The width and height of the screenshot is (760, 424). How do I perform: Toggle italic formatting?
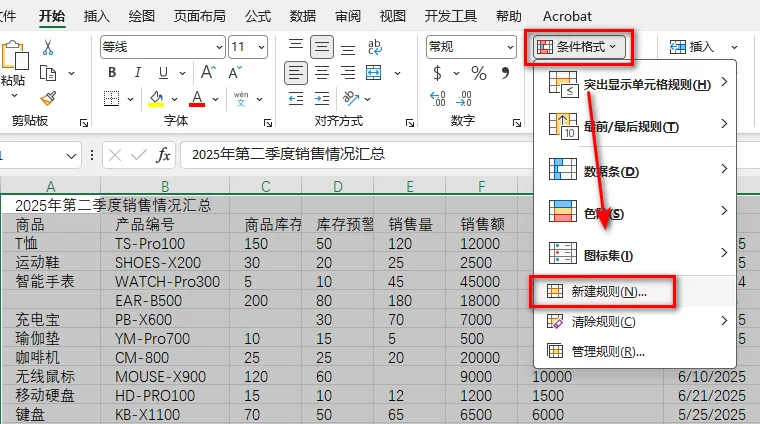tap(138, 73)
